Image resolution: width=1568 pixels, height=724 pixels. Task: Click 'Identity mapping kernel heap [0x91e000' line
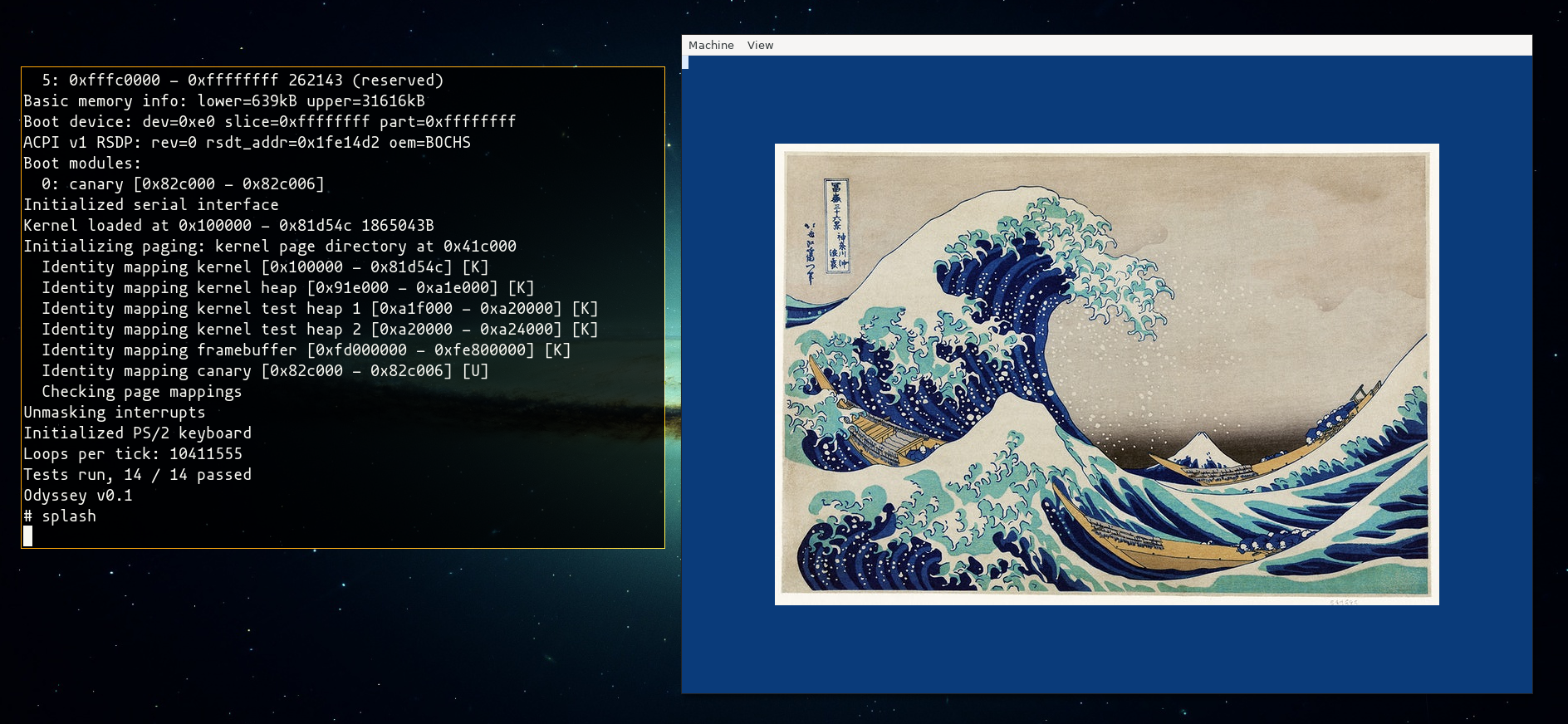(x=288, y=287)
